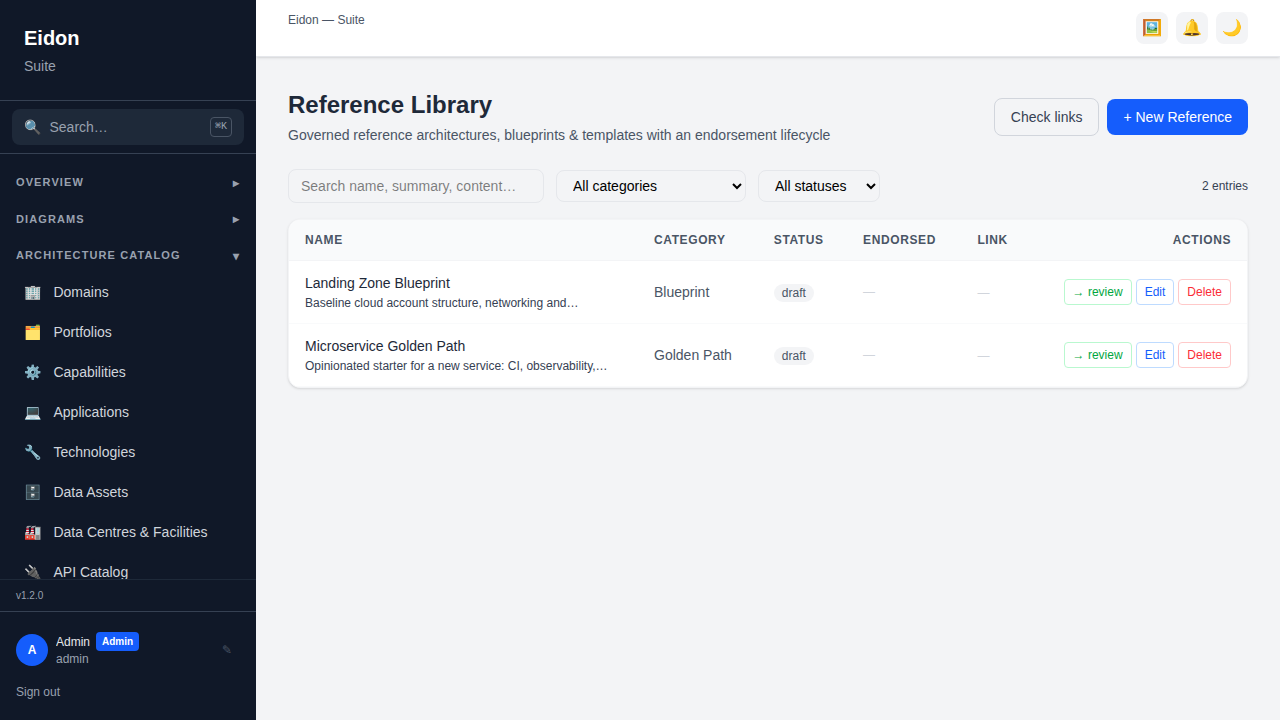Click the Microservice Golden Path name
The height and width of the screenshot is (720, 1280).
click(385, 346)
